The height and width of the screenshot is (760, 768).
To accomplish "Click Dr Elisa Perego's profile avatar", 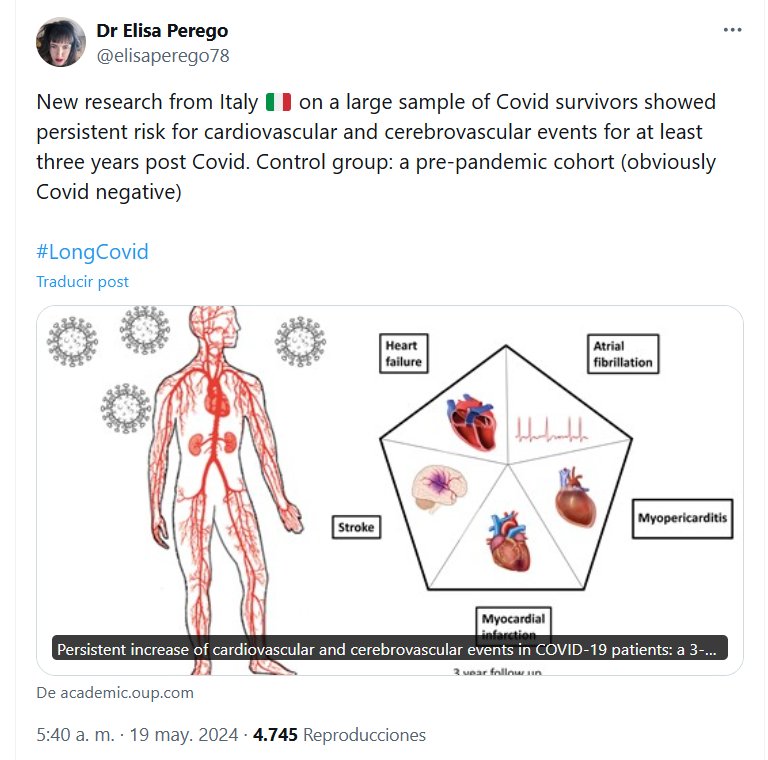I will coord(61,42).
